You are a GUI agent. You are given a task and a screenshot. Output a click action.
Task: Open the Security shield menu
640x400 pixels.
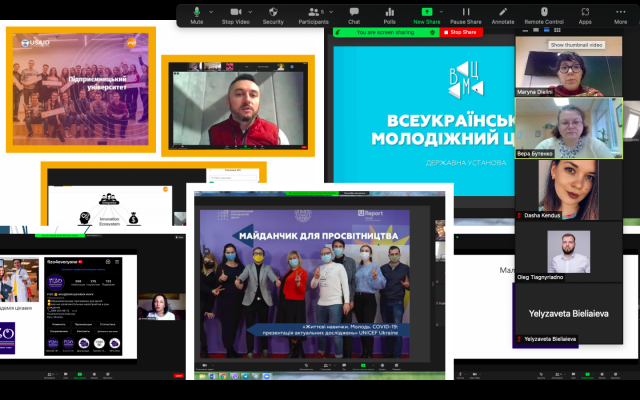click(273, 16)
